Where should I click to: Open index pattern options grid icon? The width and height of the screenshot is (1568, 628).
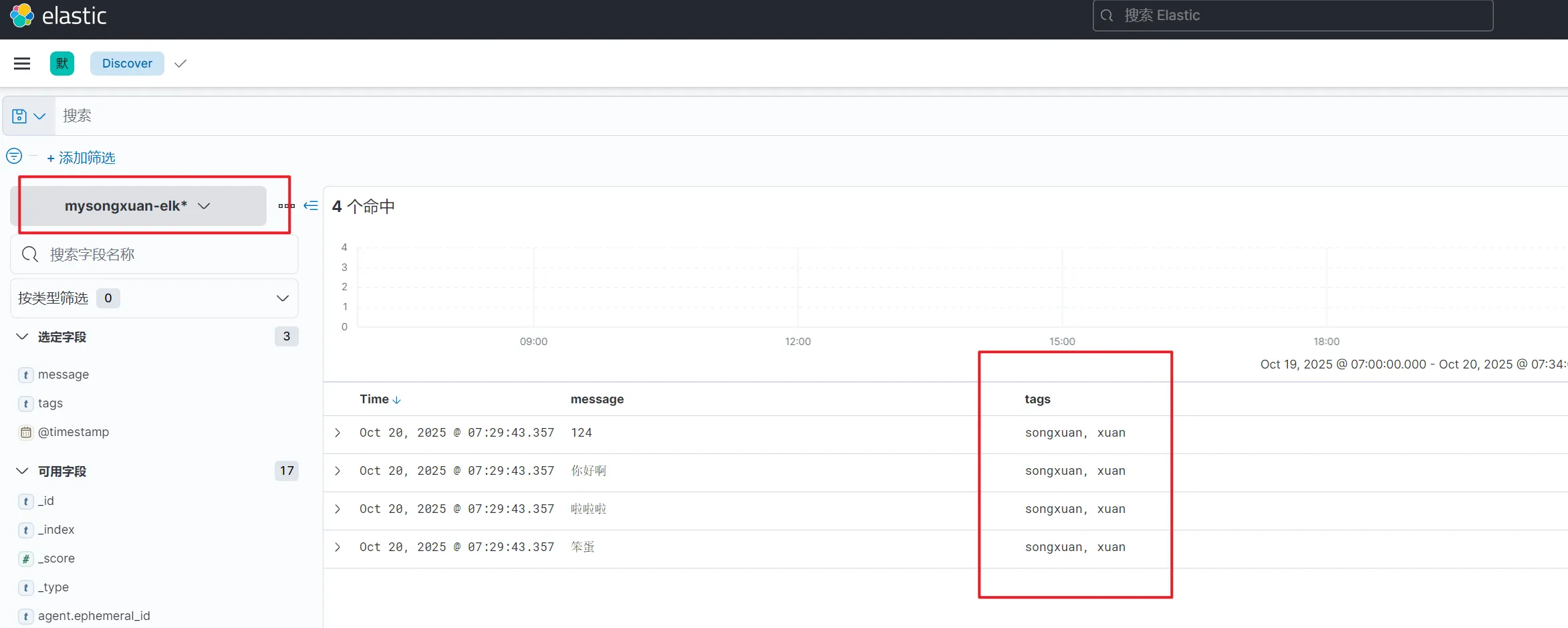click(286, 206)
